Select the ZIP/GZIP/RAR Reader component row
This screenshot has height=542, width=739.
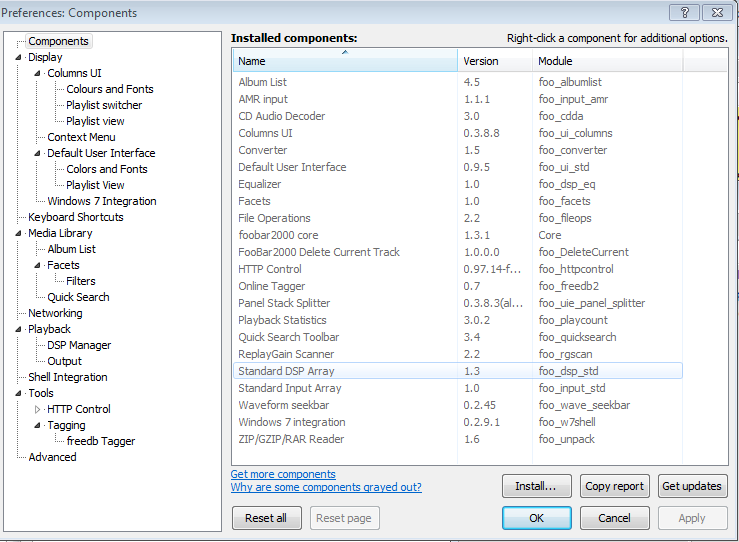(x=458, y=439)
